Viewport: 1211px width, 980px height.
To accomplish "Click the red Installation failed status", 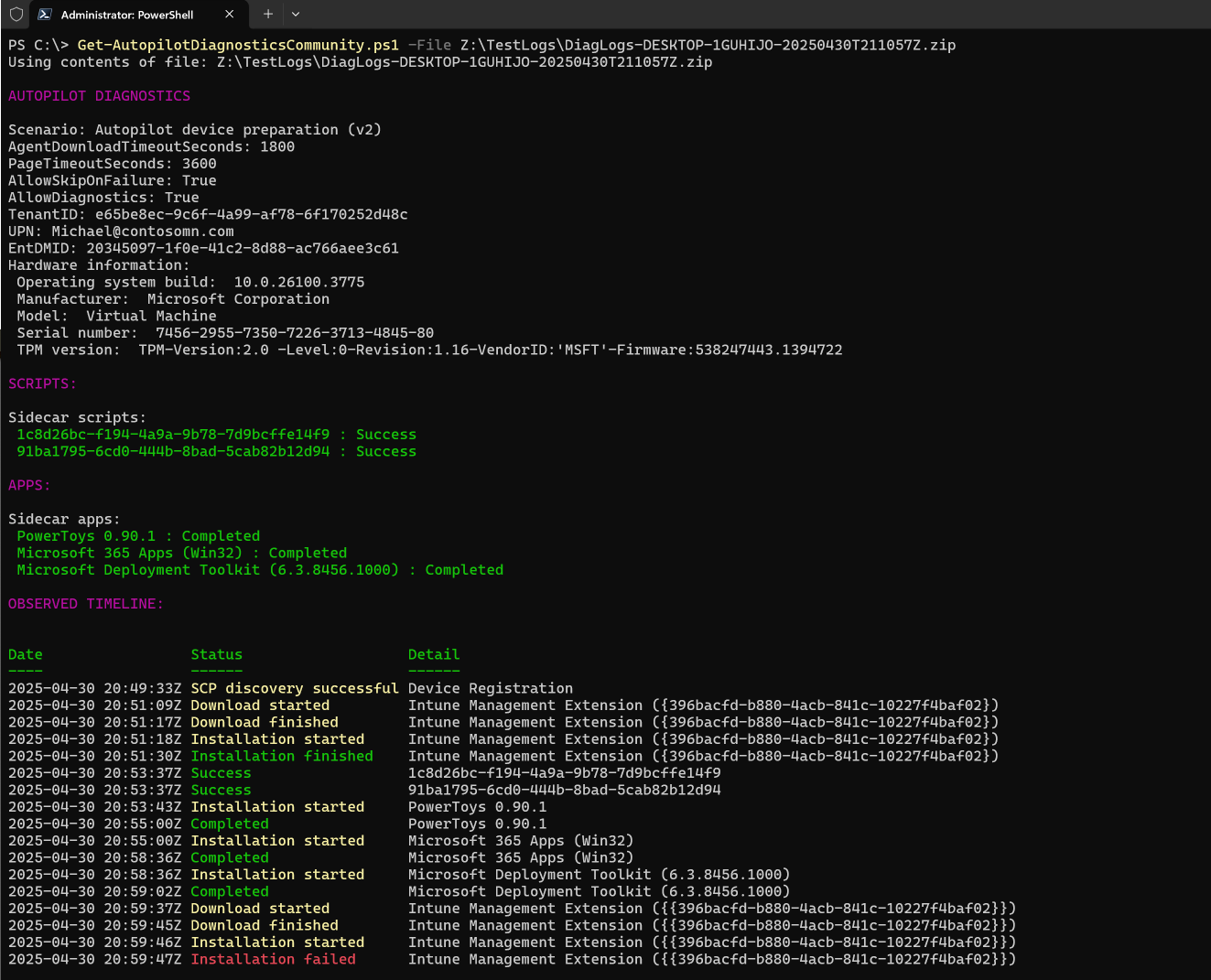I will (273, 959).
